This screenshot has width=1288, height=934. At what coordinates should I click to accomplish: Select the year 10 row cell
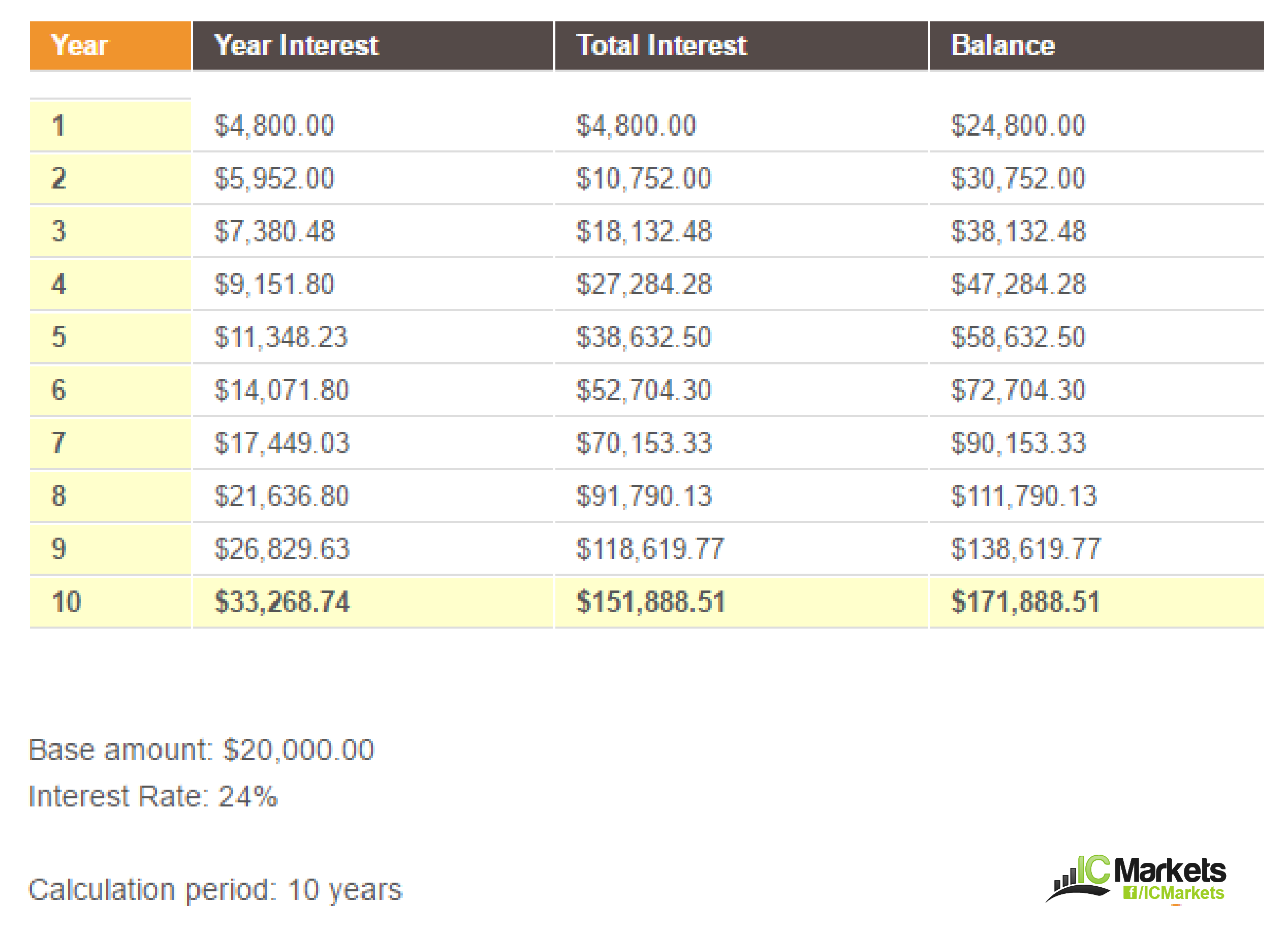(x=110, y=602)
